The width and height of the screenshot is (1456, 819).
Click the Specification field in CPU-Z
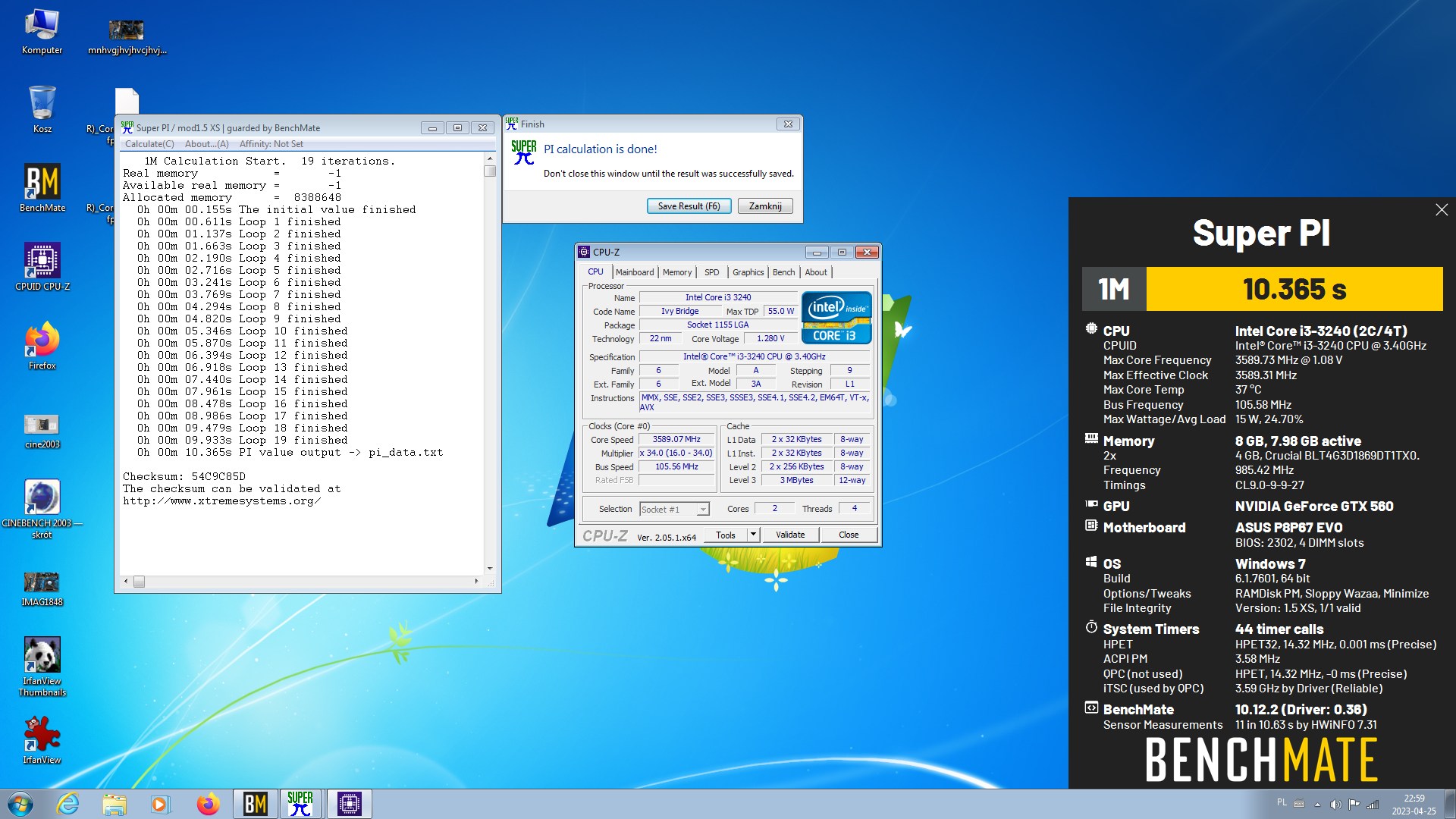tap(755, 356)
